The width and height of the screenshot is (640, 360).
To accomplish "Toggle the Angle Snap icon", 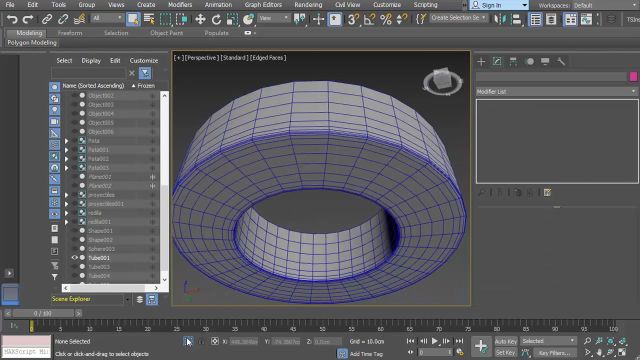I will pyautogui.click(x=369, y=19).
